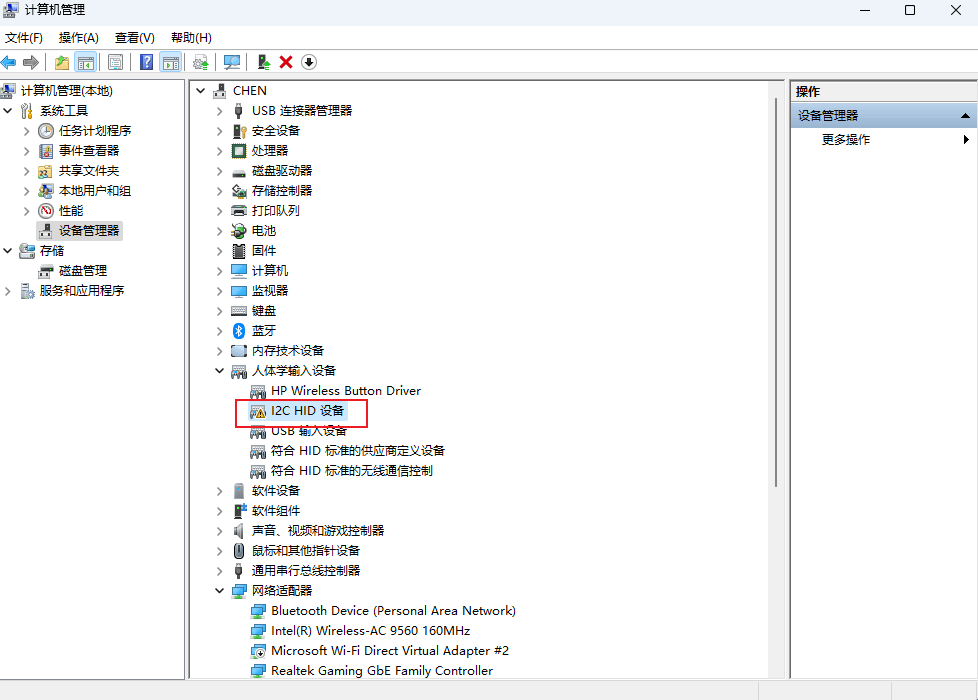Image resolution: width=978 pixels, height=700 pixels.
Task: Select Microsoft Wi-Fi Direct Virtual Adapter #2
Action: 390,651
